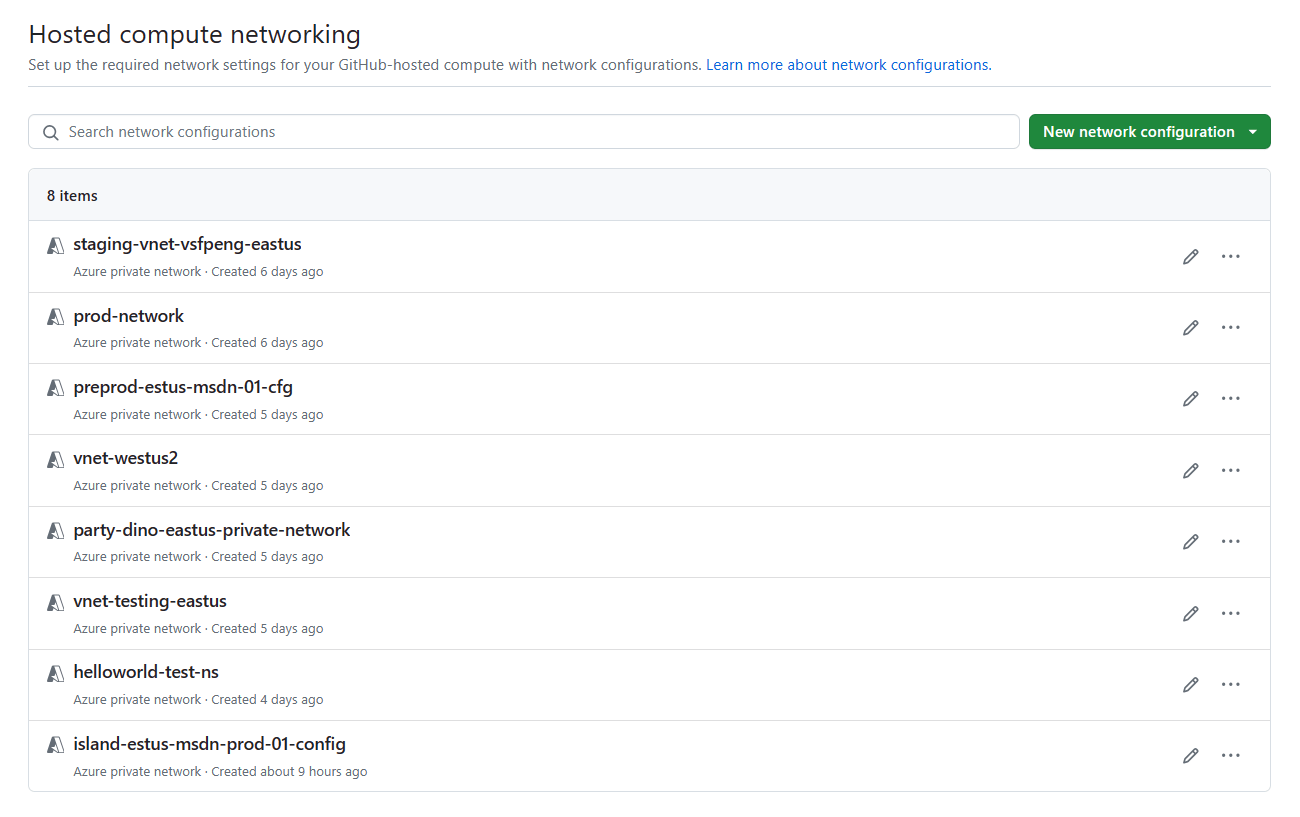1300x817 pixels.
Task: Edit helloworld-test-ns with its pencil icon
Action: (x=1190, y=685)
